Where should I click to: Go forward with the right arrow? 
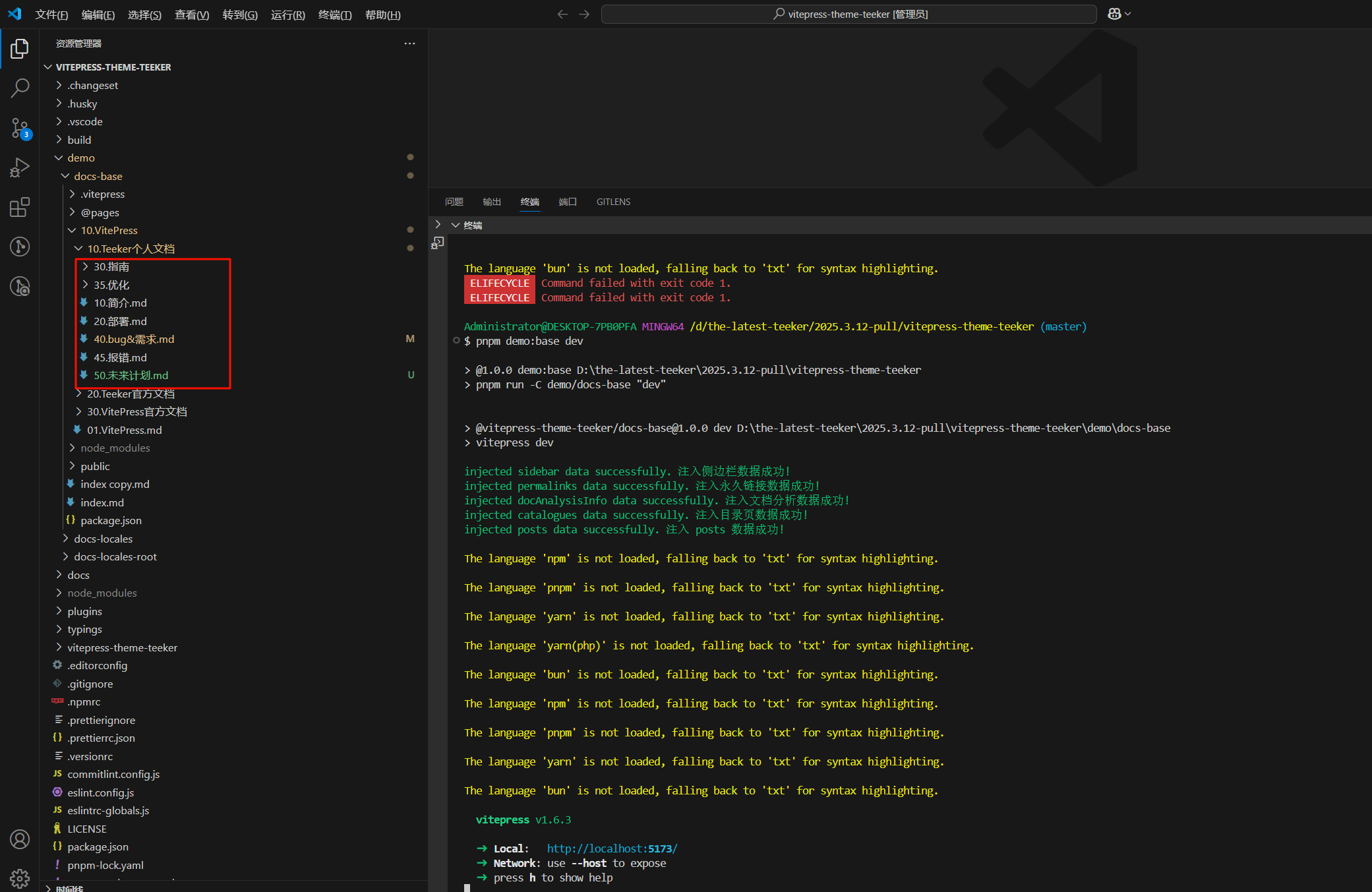(x=584, y=14)
